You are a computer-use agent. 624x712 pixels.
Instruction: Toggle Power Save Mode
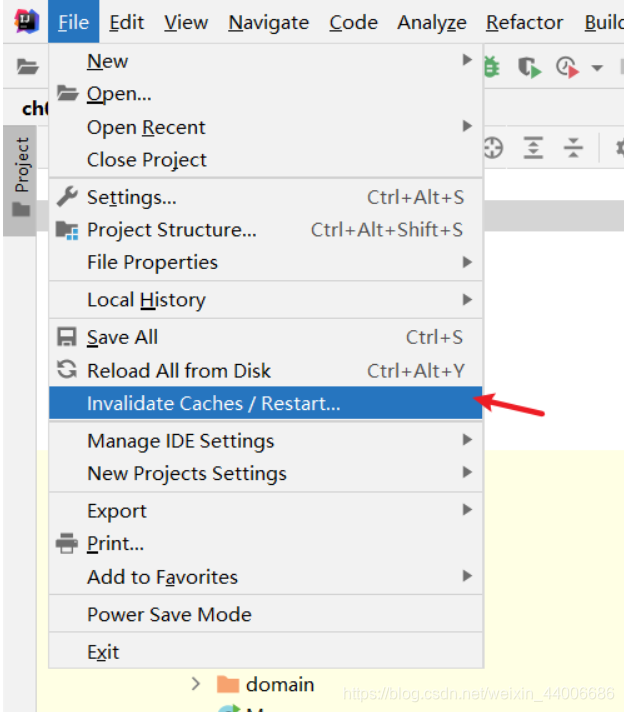266,614
